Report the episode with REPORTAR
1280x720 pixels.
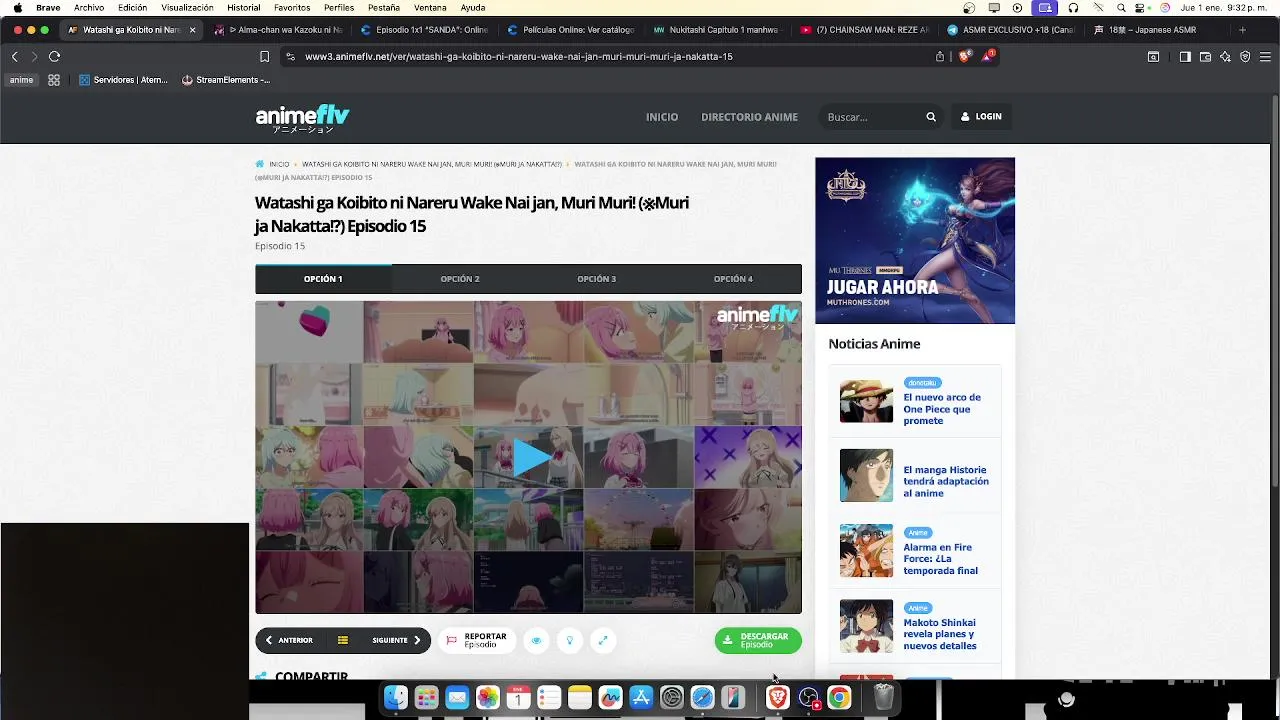[x=477, y=640]
